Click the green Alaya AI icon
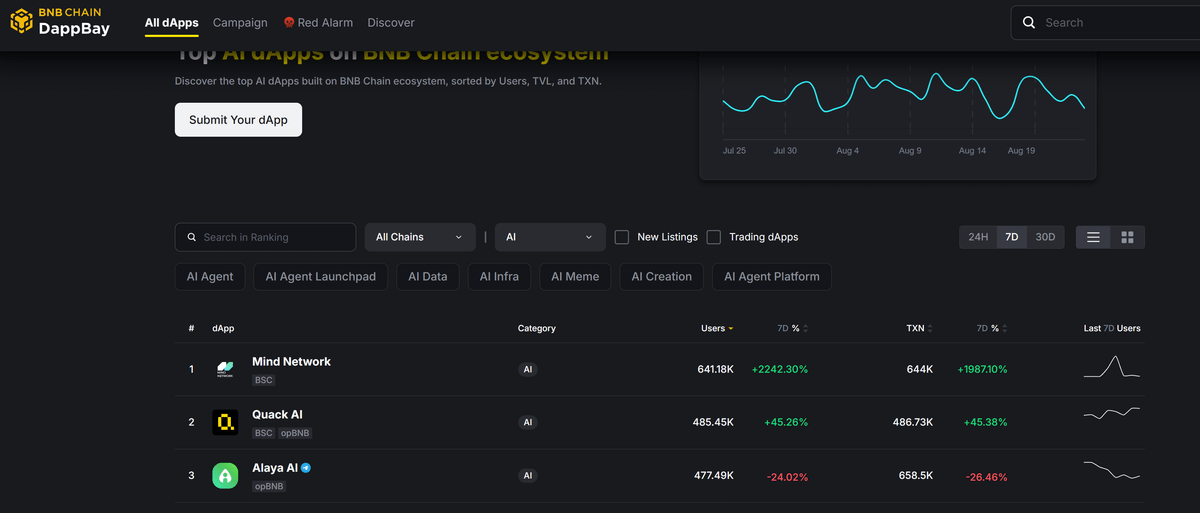This screenshot has height=513, width=1200. coord(225,476)
